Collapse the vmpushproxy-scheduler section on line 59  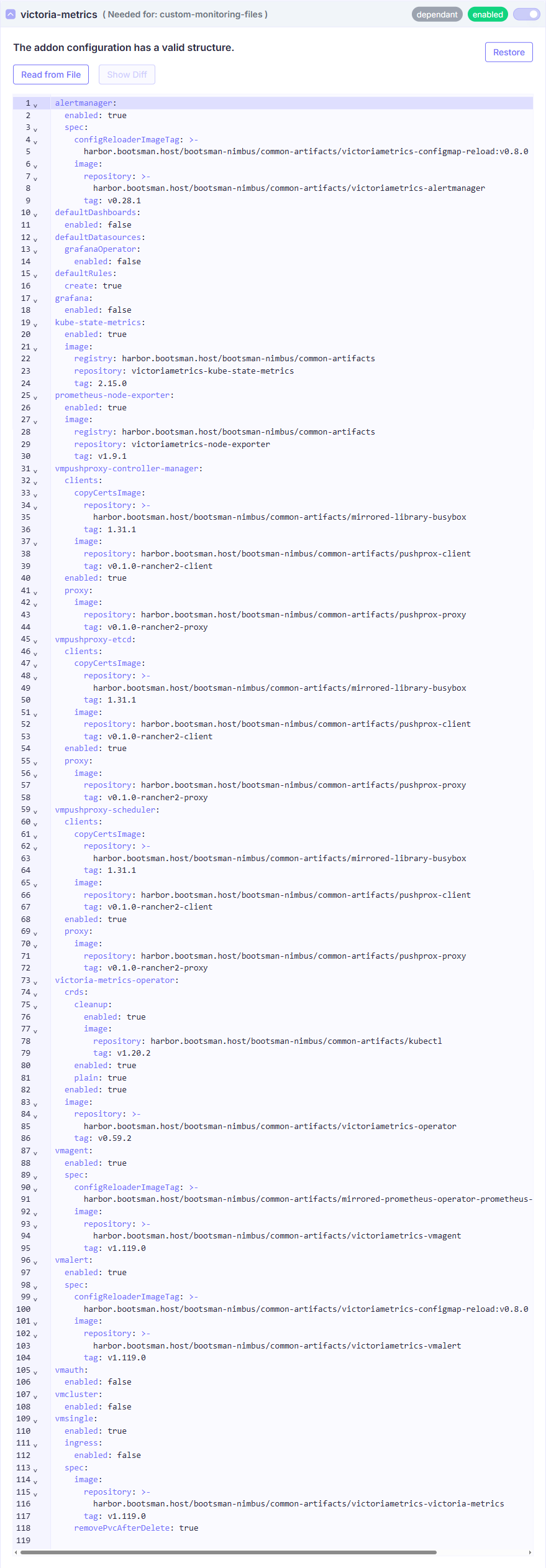coord(35,811)
